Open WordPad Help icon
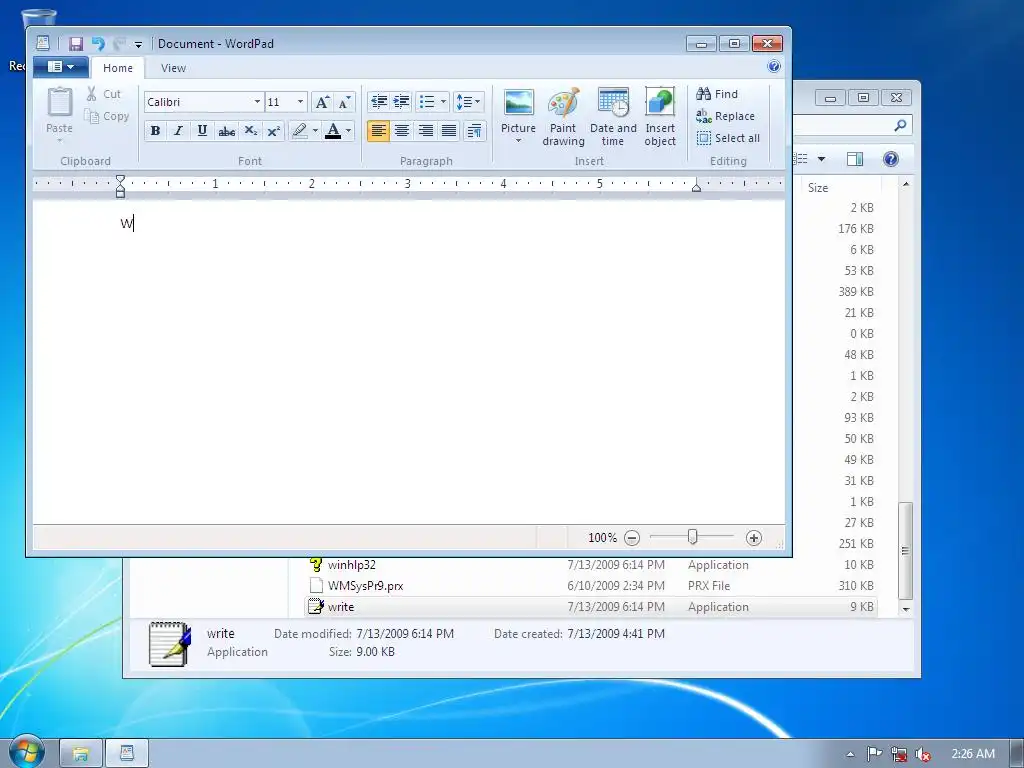Image resolution: width=1024 pixels, height=768 pixels. [774, 67]
